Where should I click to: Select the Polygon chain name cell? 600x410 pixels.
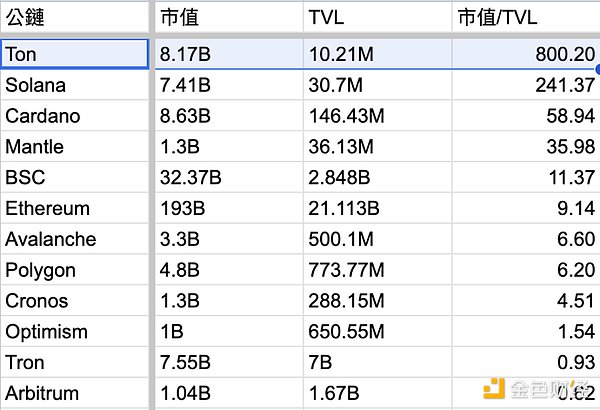[x=75, y=271]
